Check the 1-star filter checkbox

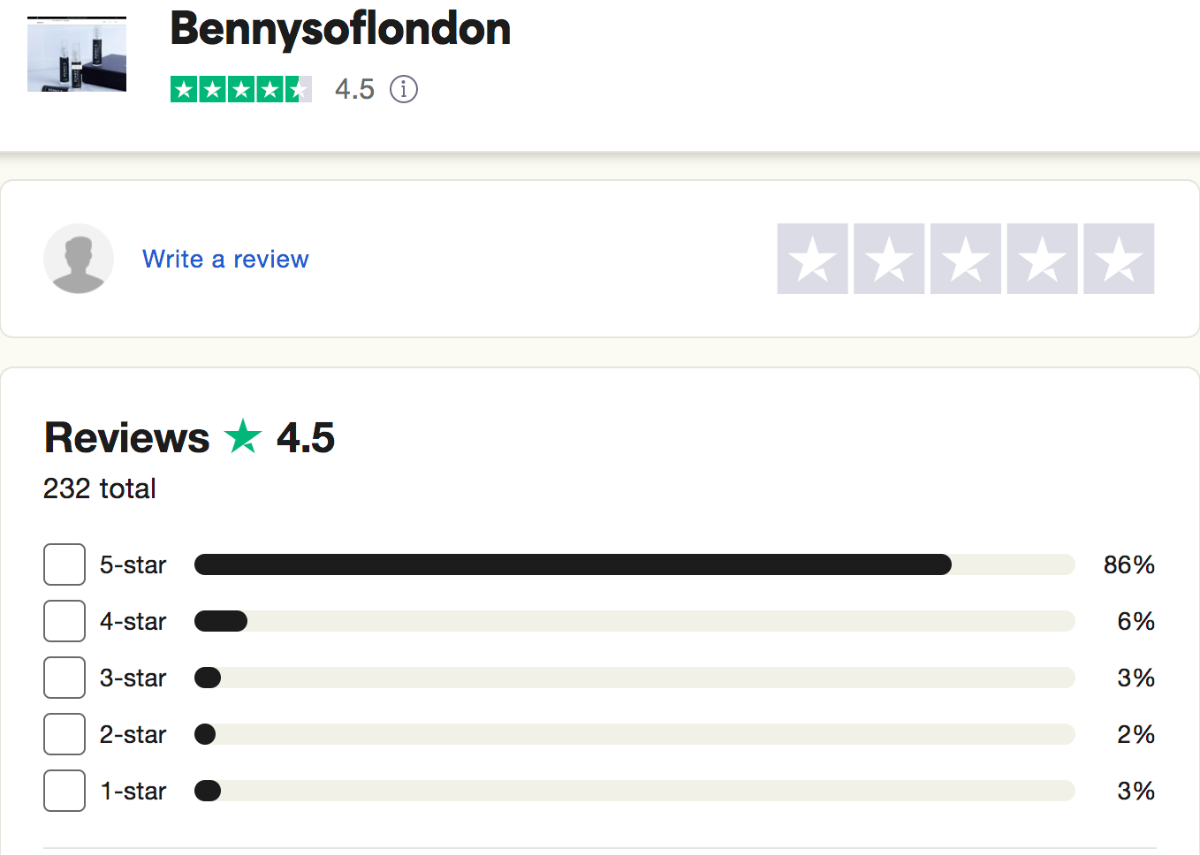(x=65, y=791)
